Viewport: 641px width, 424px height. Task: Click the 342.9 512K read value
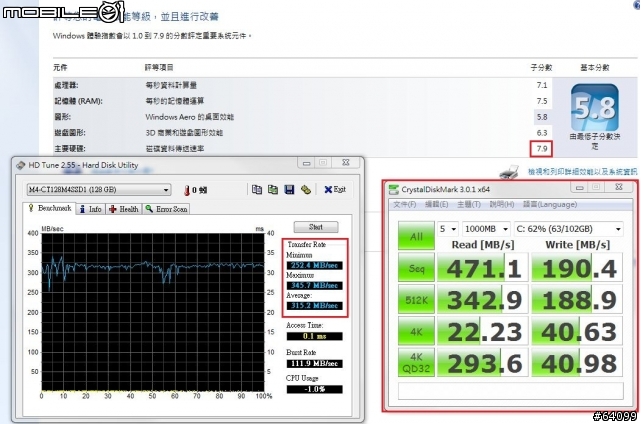[x=483, y=300]
